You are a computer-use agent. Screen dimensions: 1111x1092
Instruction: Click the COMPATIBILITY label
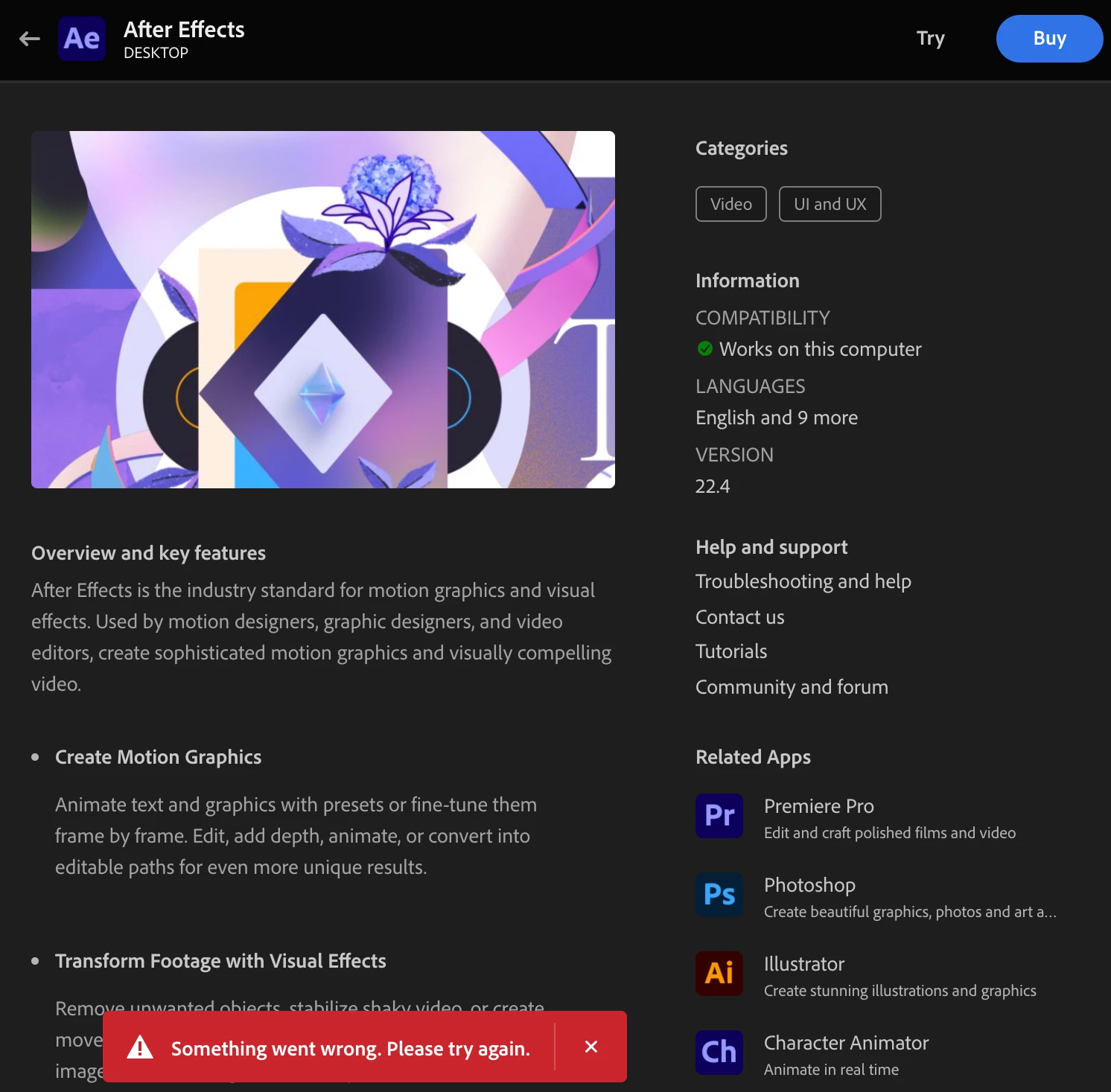coord(763,318)
